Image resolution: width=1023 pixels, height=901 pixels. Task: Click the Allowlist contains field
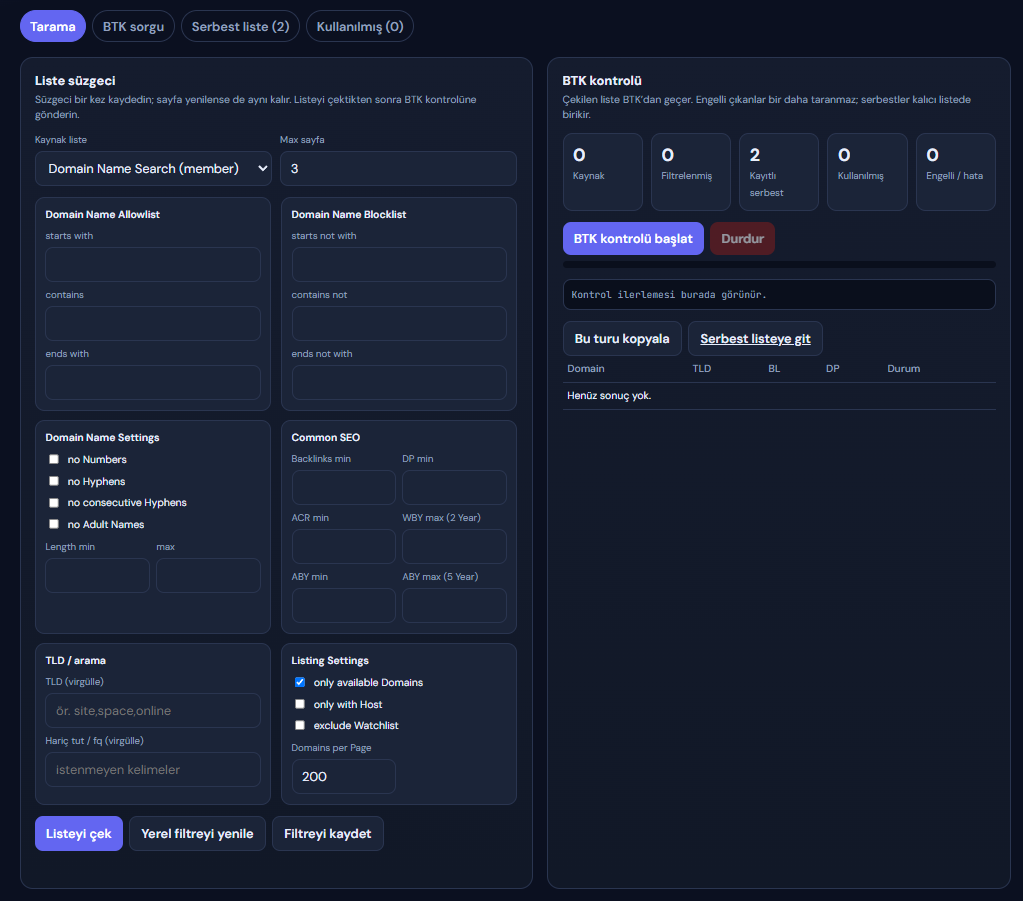(x=153, y=323)
